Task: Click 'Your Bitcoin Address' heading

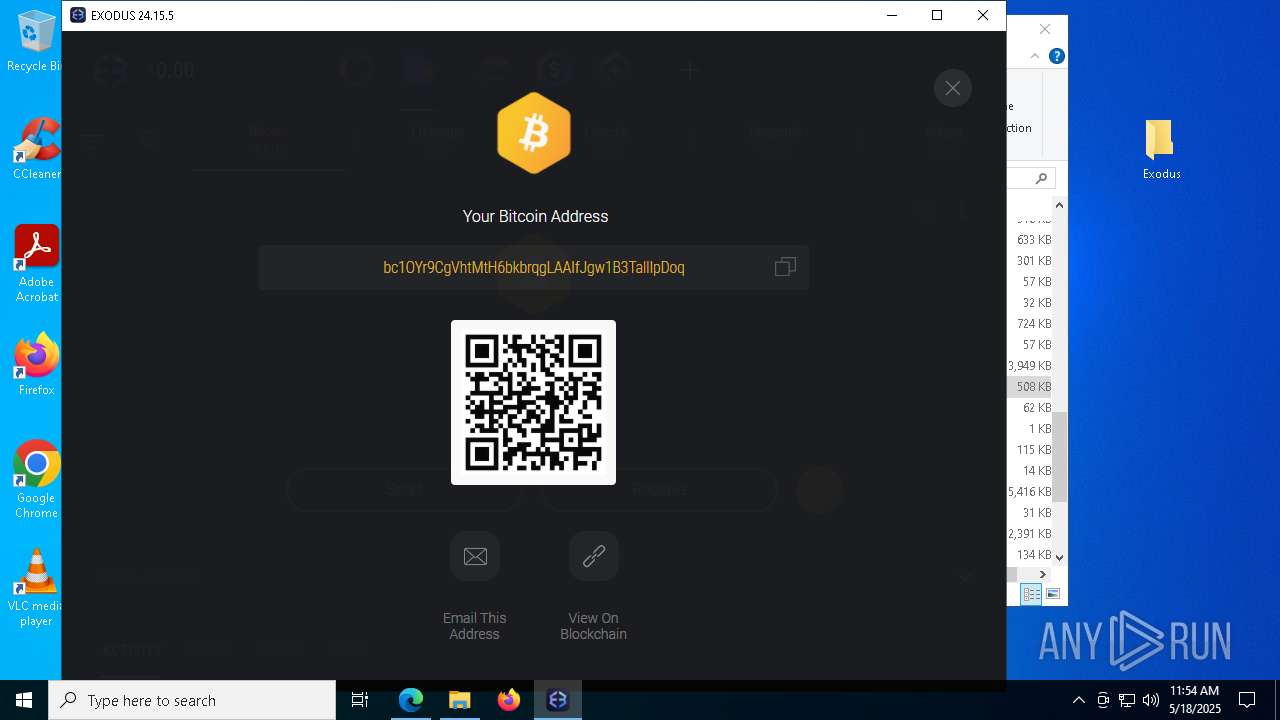Action: pyautogui.click(x=535, y=216)
